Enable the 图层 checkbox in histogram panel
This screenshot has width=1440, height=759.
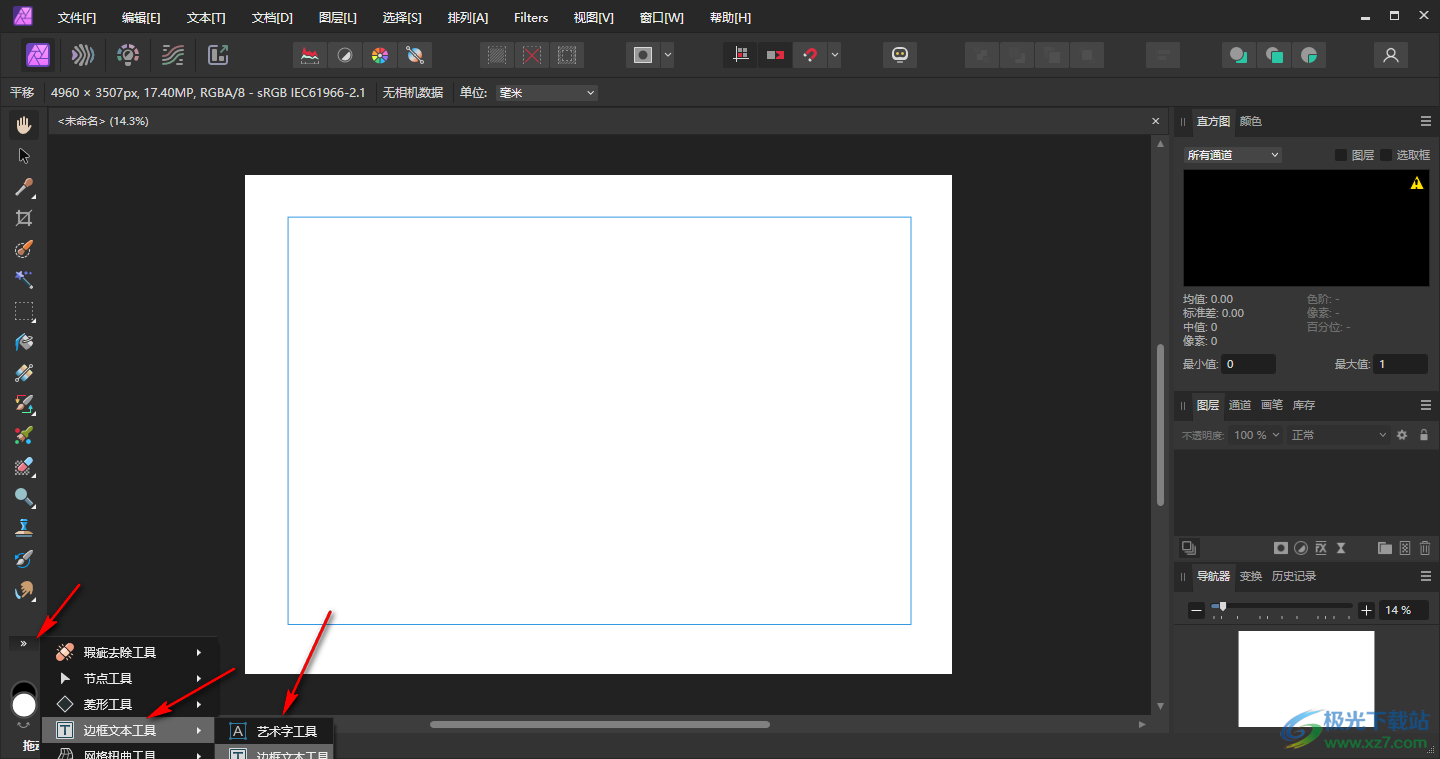click(1341, 155)
